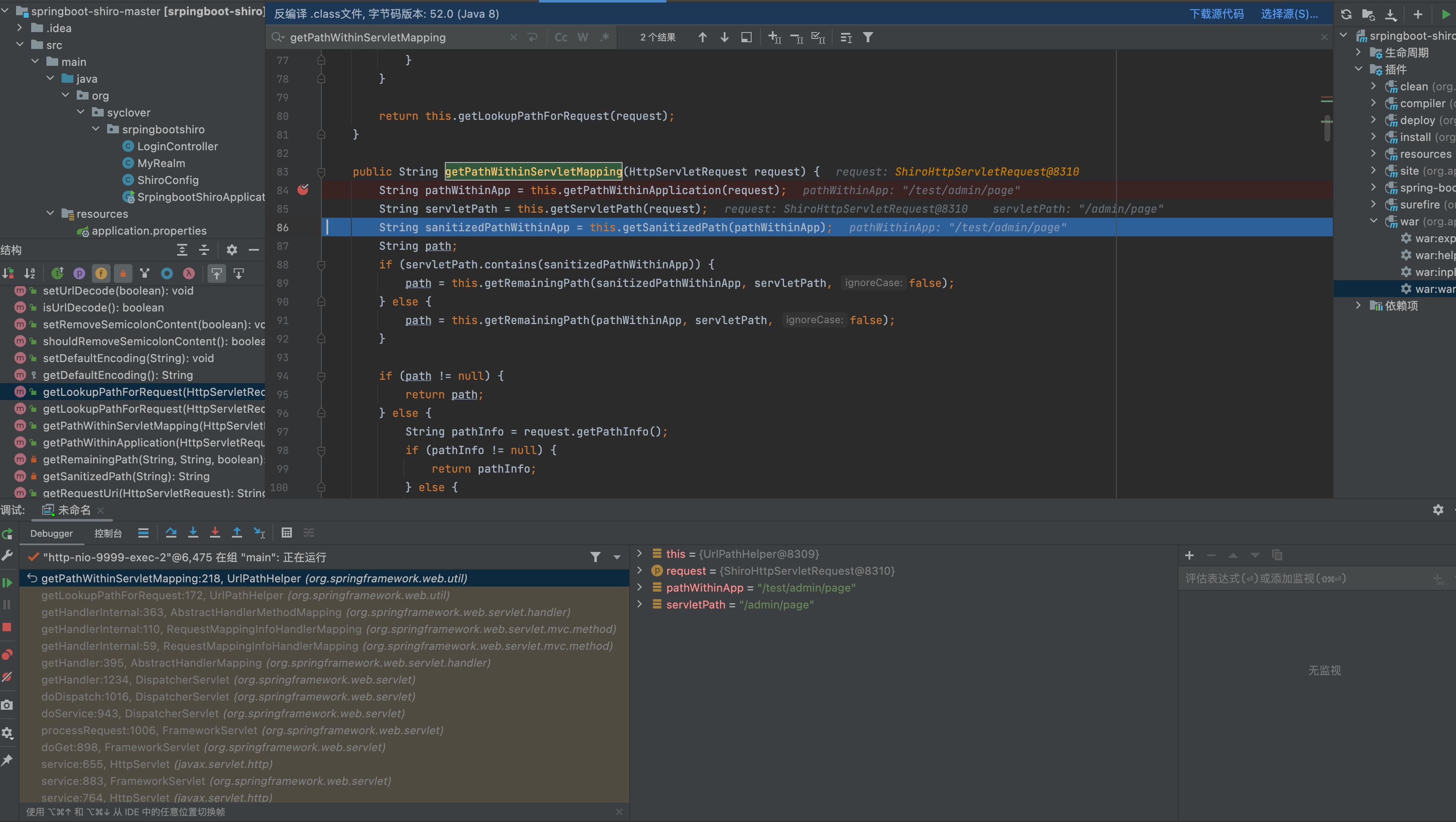Click the watch expression input field

tap(1306, 579)
